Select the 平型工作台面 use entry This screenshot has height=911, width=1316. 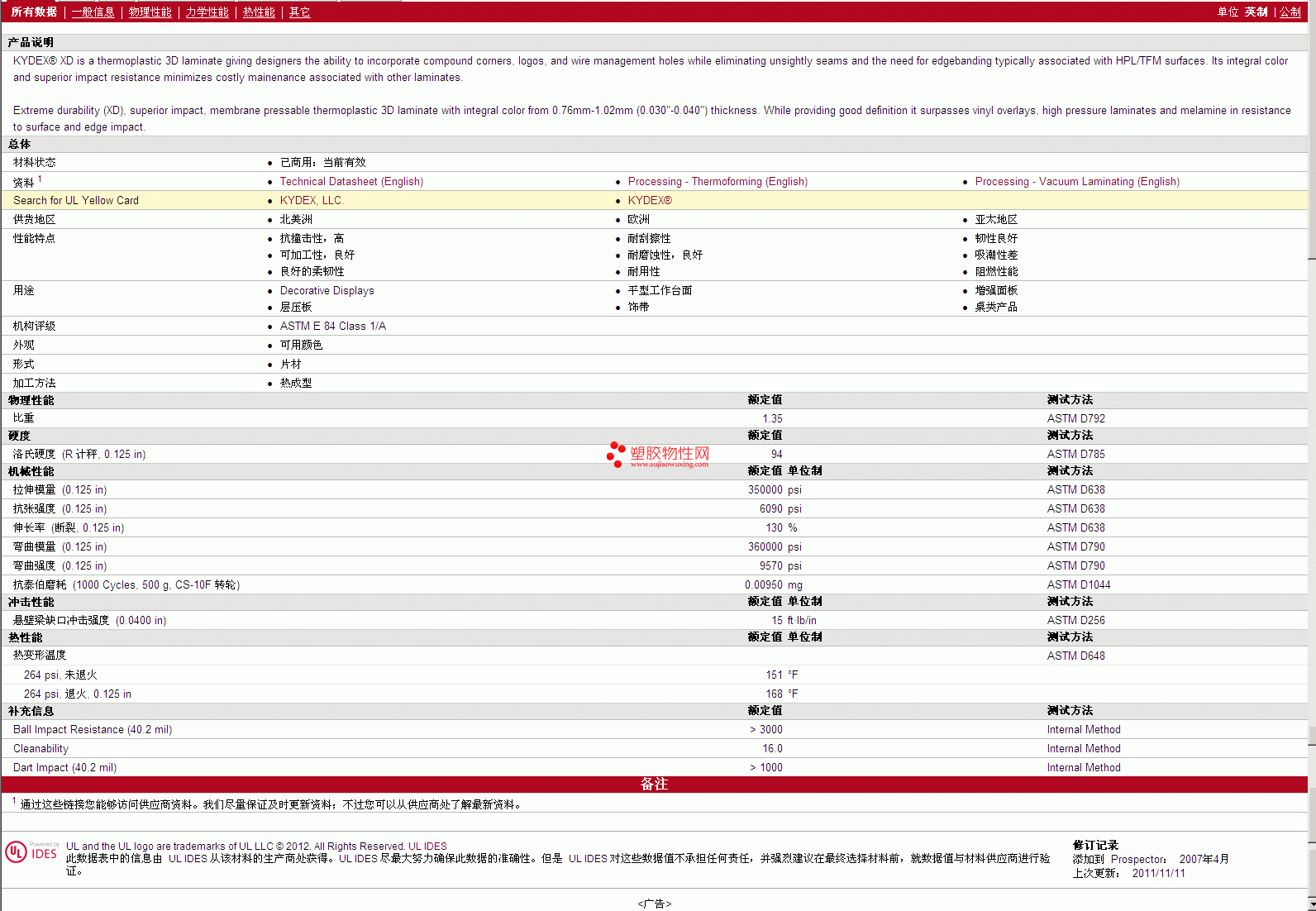pyautogui.click(x=660, y=291)
